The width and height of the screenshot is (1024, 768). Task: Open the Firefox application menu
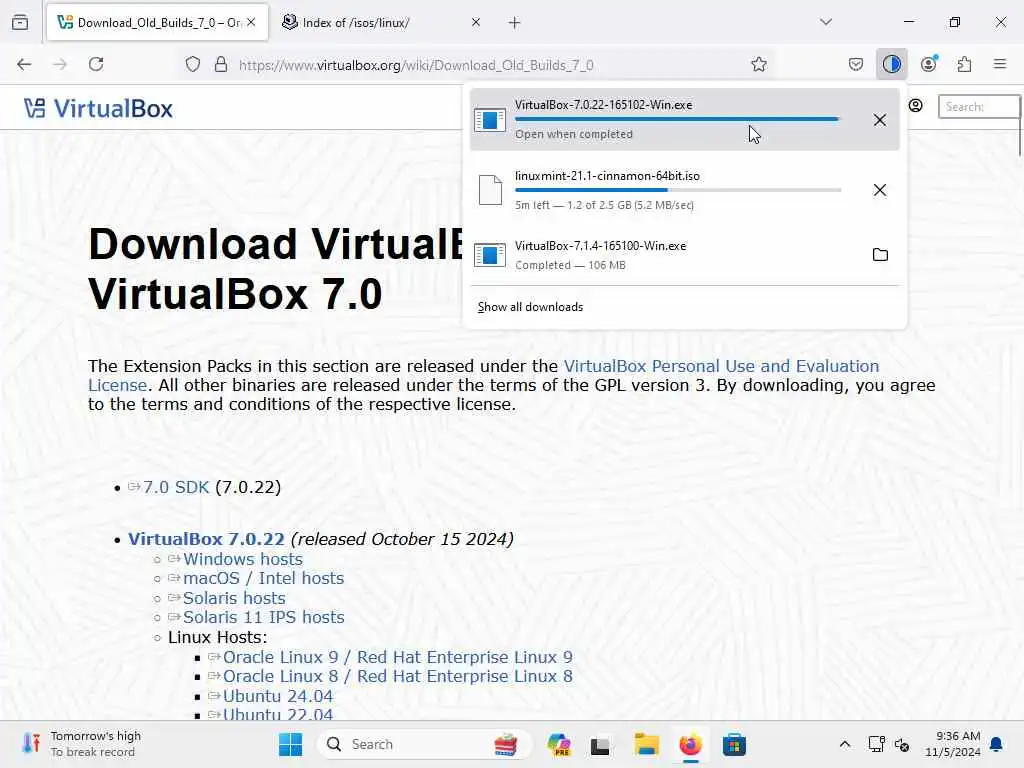click(x=999, y=64)
